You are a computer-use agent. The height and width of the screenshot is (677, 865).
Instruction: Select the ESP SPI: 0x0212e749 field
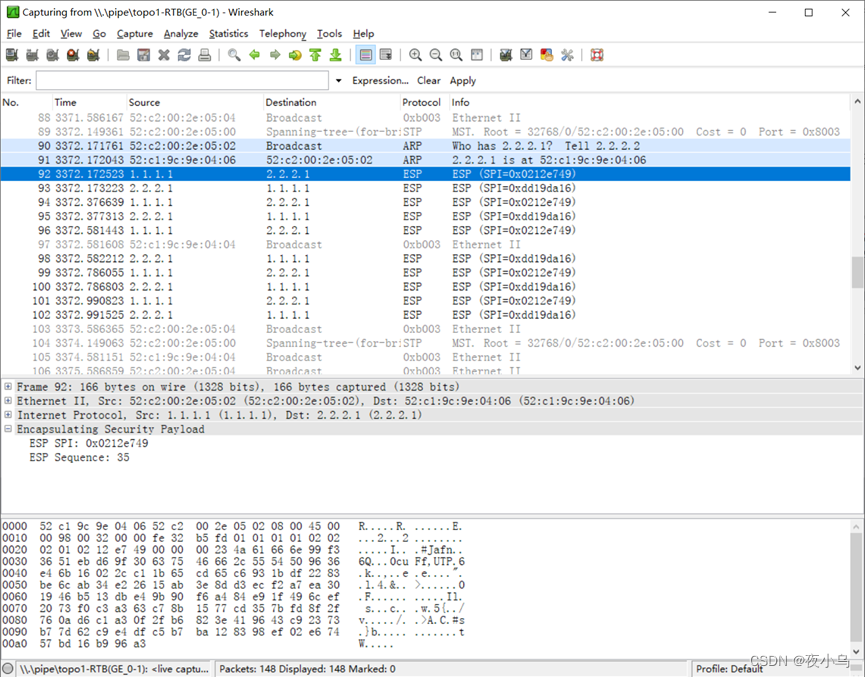point(89,443)
